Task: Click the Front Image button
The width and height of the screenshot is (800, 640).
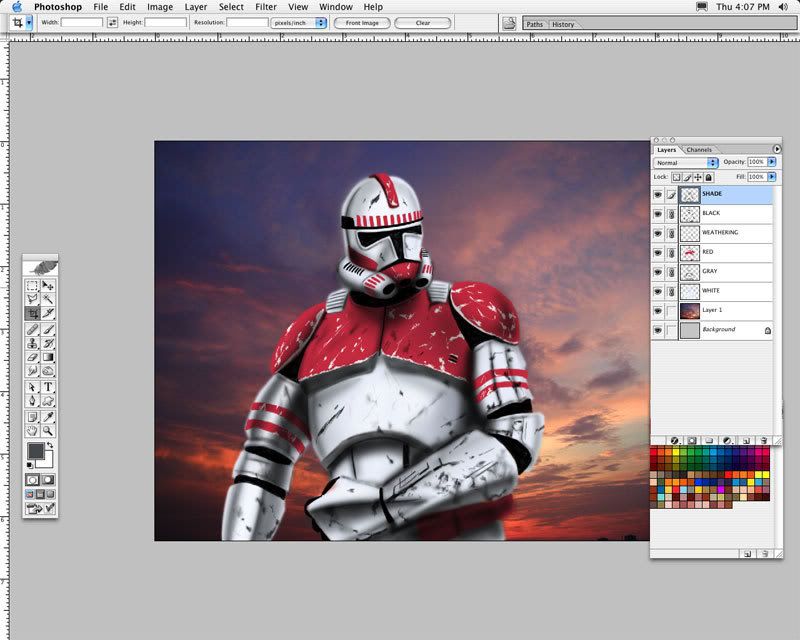Action: (x=362, y=23)
